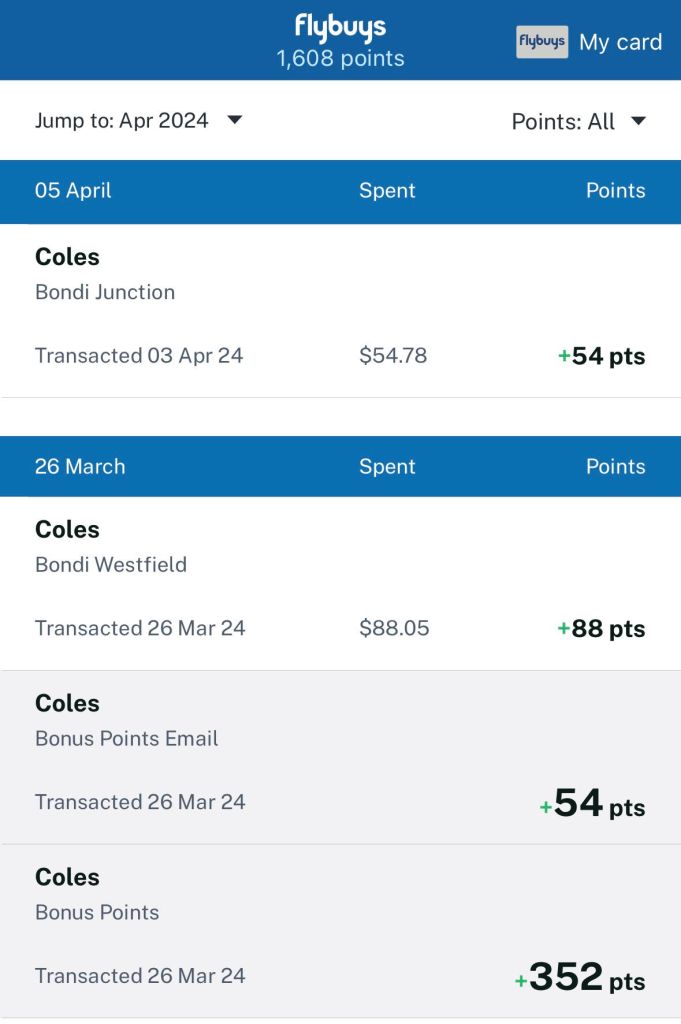
Task: Select the 05 April date header
Action: tap(73, 191)
